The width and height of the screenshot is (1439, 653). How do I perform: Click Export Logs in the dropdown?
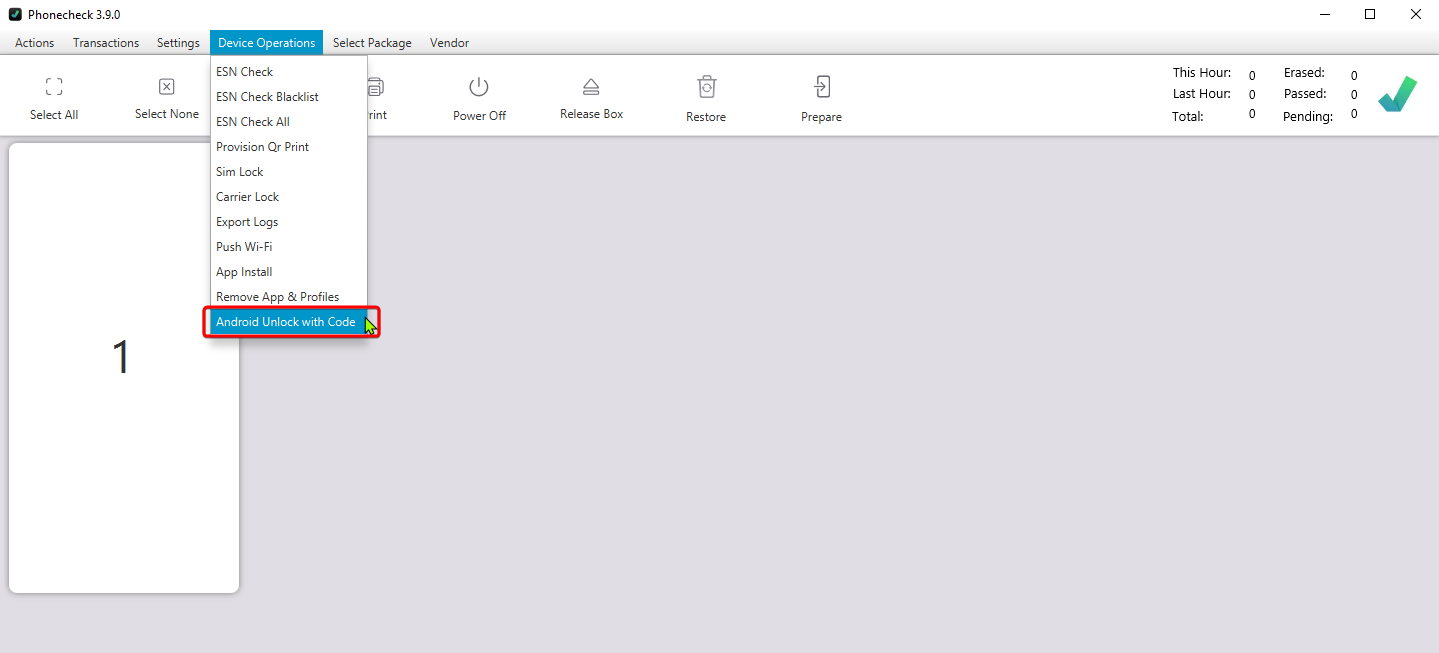pyautogui.click(x=247, y=222)
